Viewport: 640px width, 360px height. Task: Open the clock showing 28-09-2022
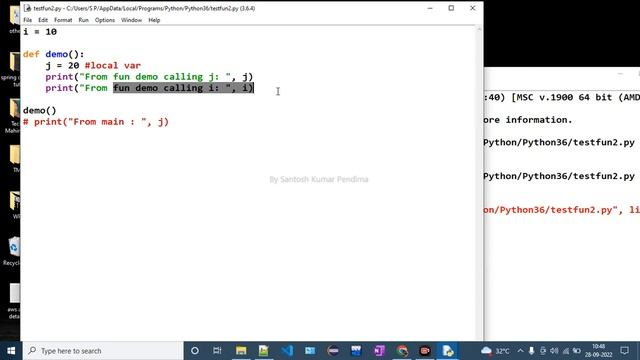pyautogui.click(x=598, y=351)
